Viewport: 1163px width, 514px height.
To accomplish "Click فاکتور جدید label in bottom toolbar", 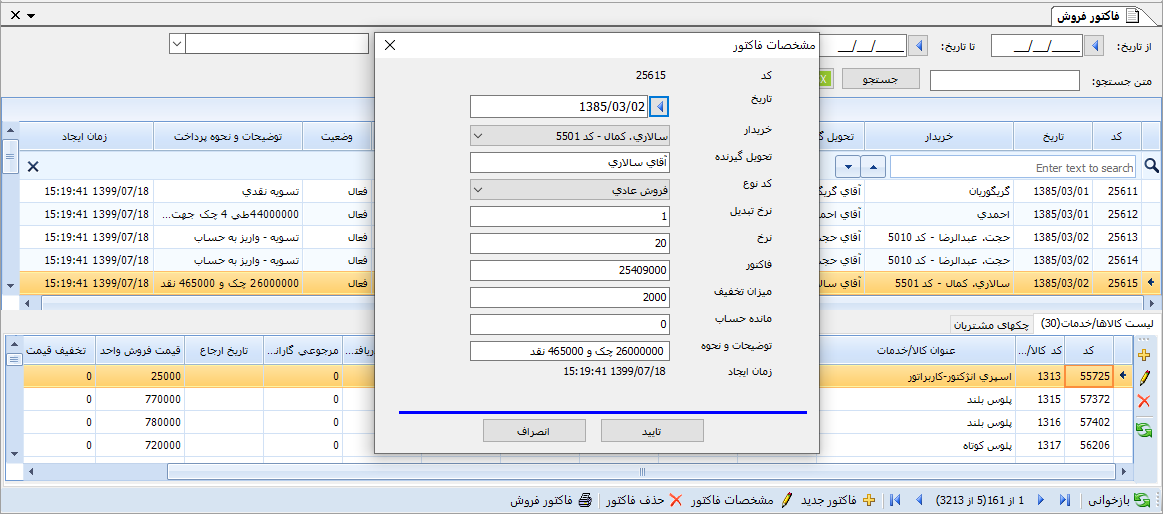I will [x=828, y=501].
